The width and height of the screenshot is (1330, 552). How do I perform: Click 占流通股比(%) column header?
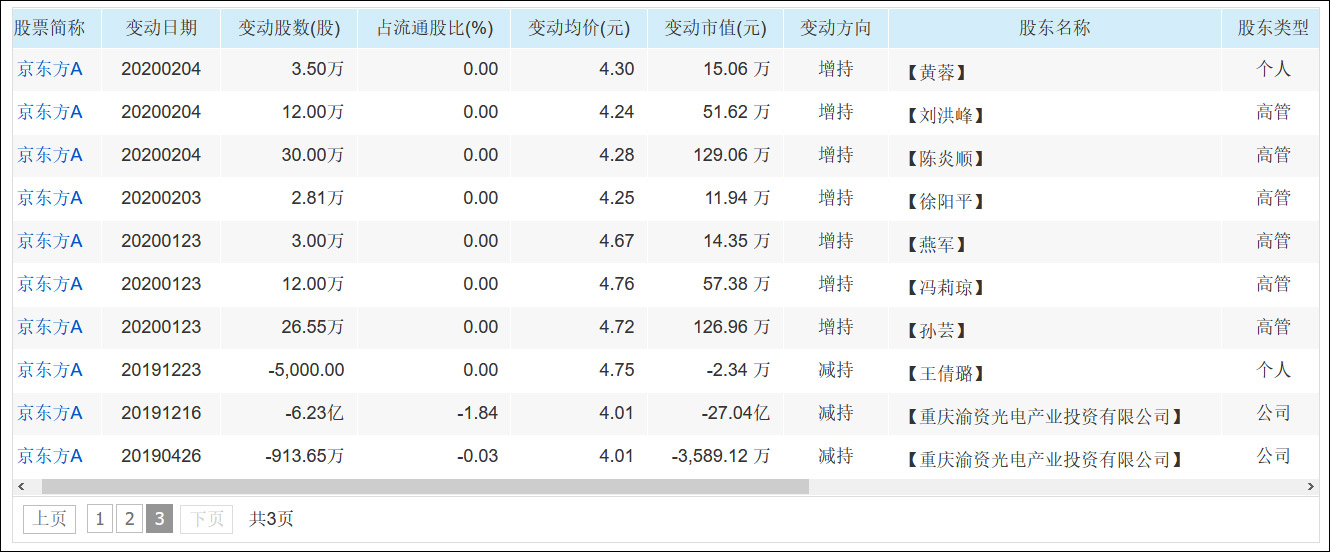click(434, 28)
